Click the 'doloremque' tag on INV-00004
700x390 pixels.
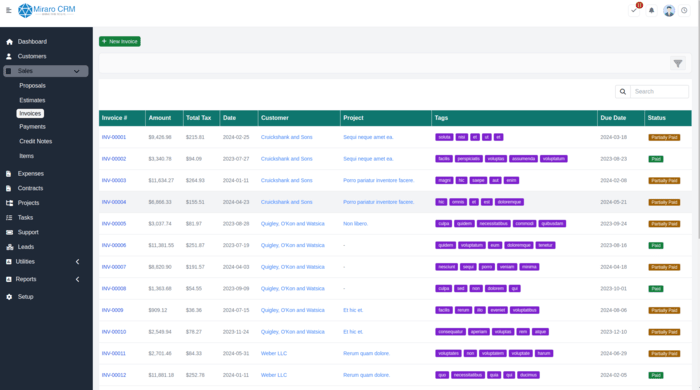click(x=509, y=202)
